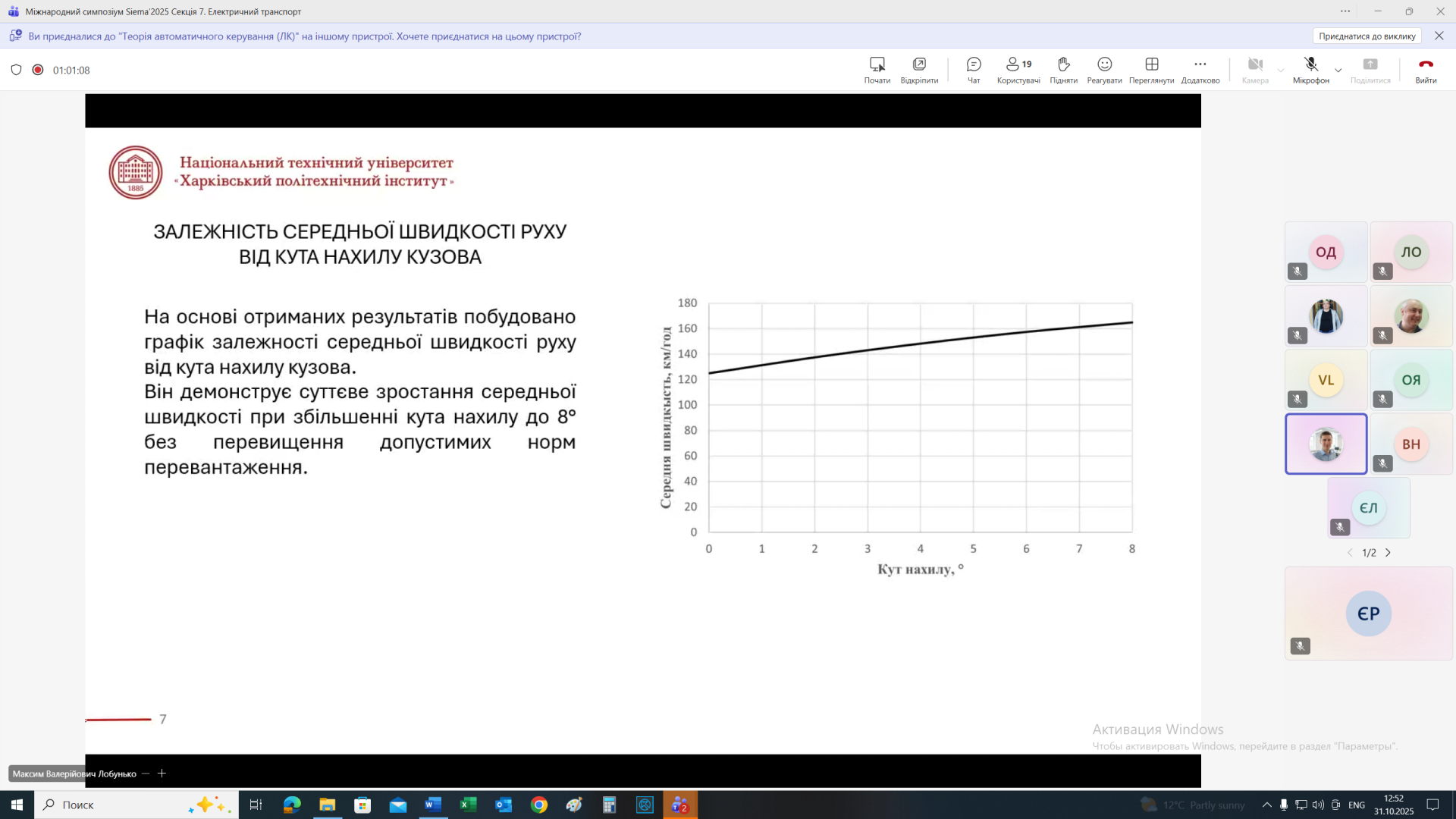Toggle the Камера video button
Screen dimensions: 1456x819
pos(1255,69)
